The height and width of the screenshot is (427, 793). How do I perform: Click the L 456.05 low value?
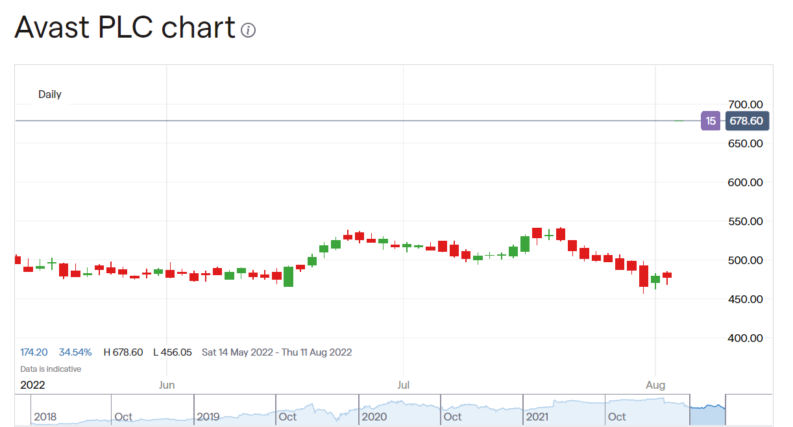pyautogui.click(x=172, y=353)
